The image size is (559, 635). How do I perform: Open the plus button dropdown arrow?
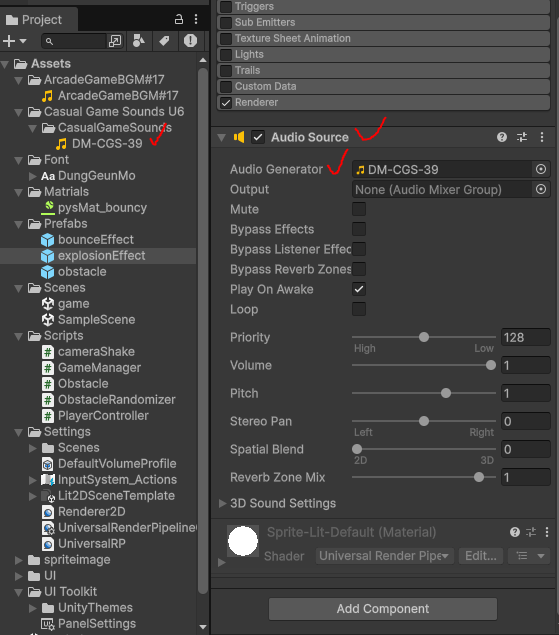coord(23,41)
